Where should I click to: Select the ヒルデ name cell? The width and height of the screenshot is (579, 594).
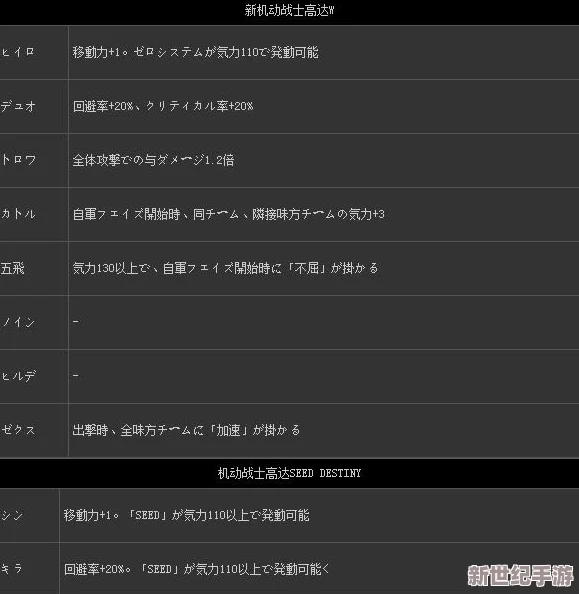tap(34, 376)
